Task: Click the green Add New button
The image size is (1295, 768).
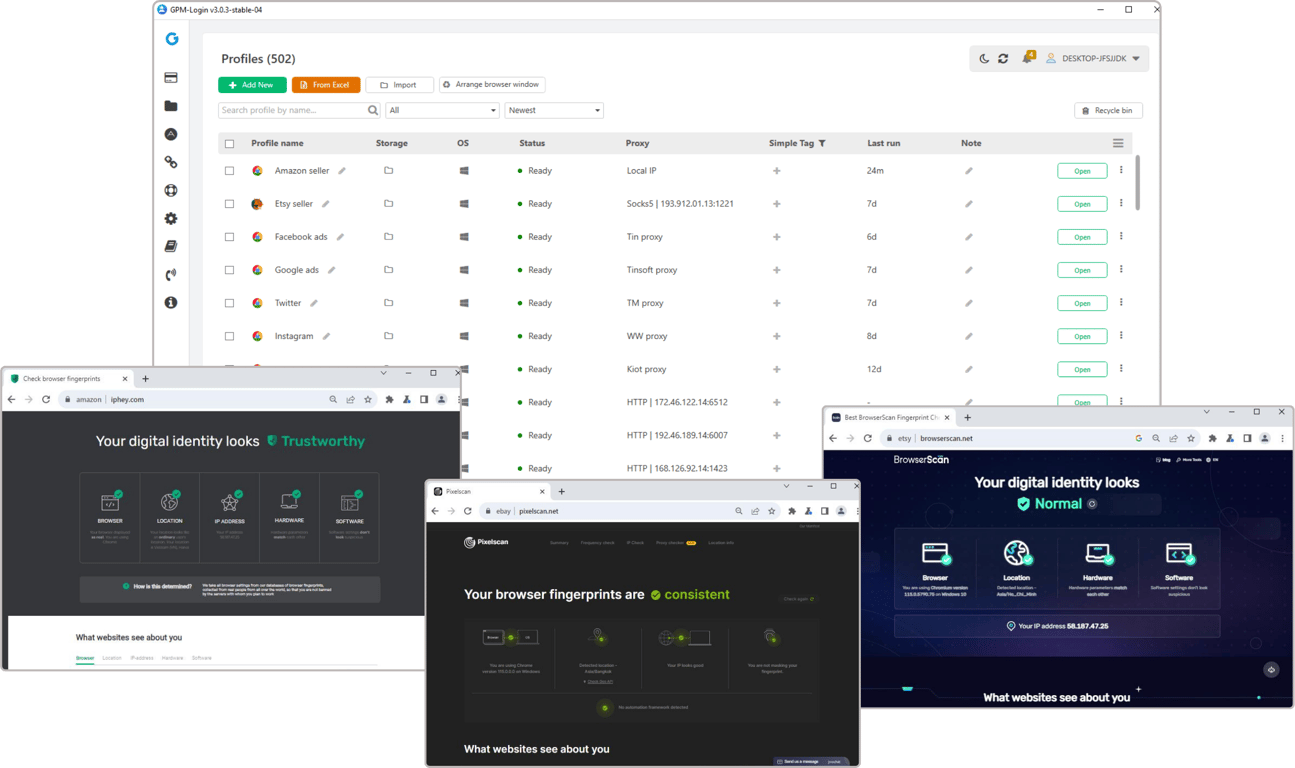Action: coord(251,84)
